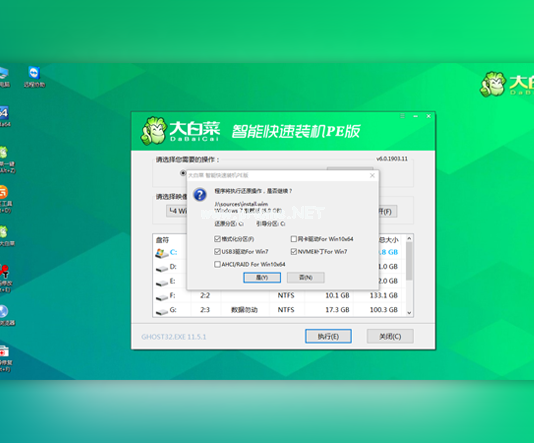Viewport: 534px width, 443px height.
Task: Toggle USB3 driver For Win7 checkbox
Action: (x=217, y=252)
